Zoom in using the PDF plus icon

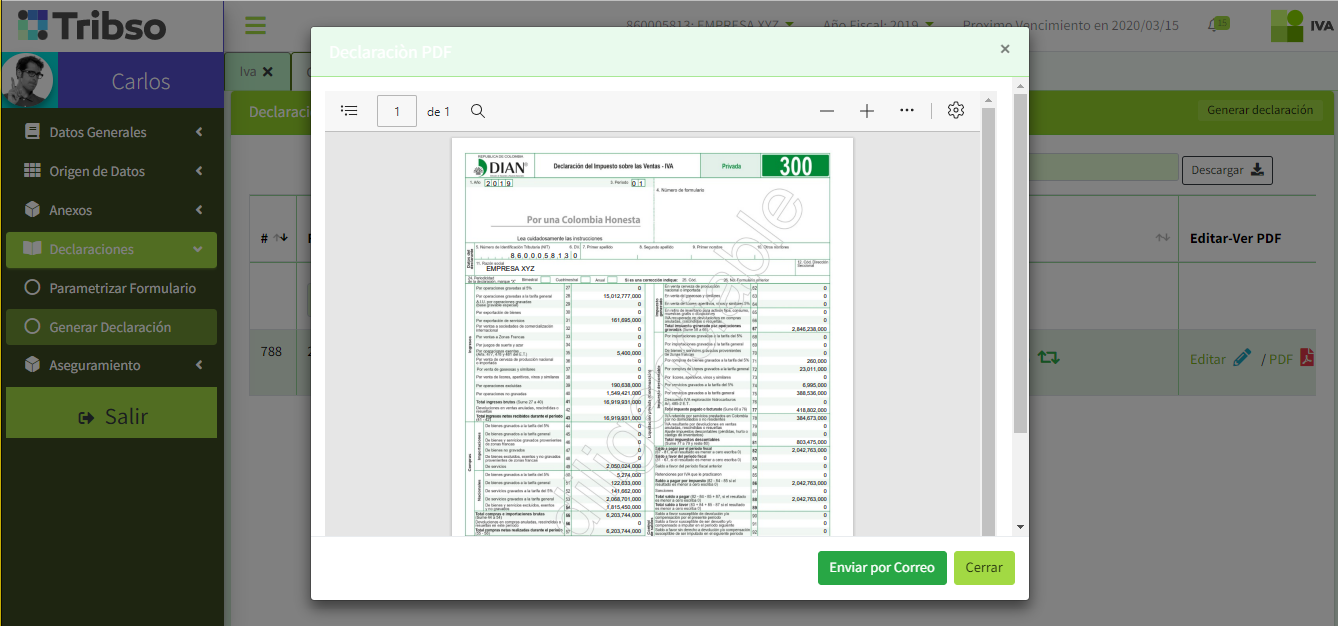click(x=867, y=111)
